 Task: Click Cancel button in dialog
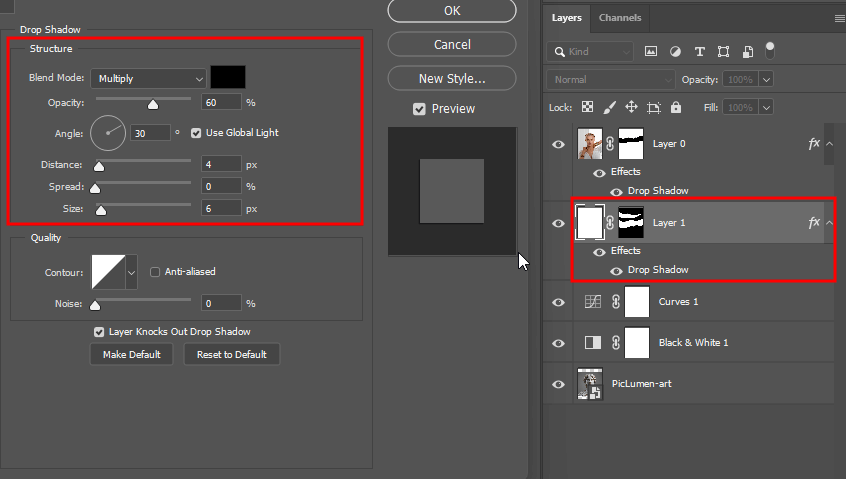[452, 45]
